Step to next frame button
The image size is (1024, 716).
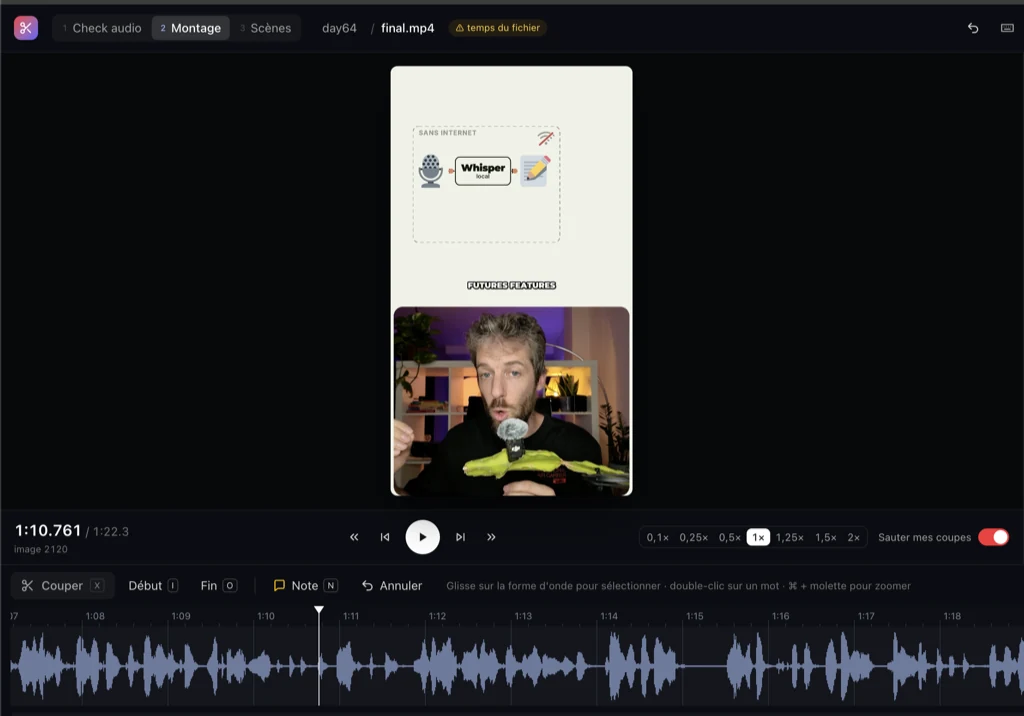point(460,537)
